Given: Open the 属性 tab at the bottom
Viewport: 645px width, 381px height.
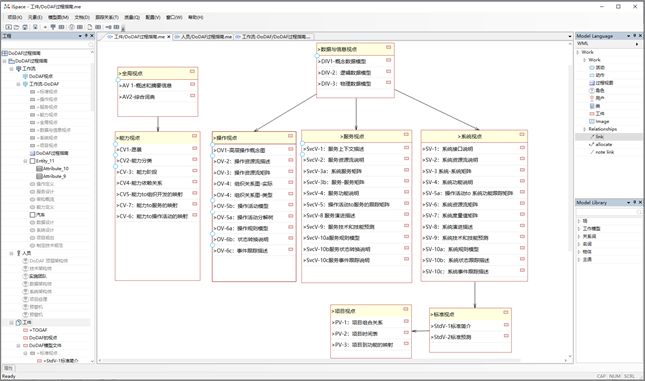Looking at the screenshot, I should click(x=8, y=368).
